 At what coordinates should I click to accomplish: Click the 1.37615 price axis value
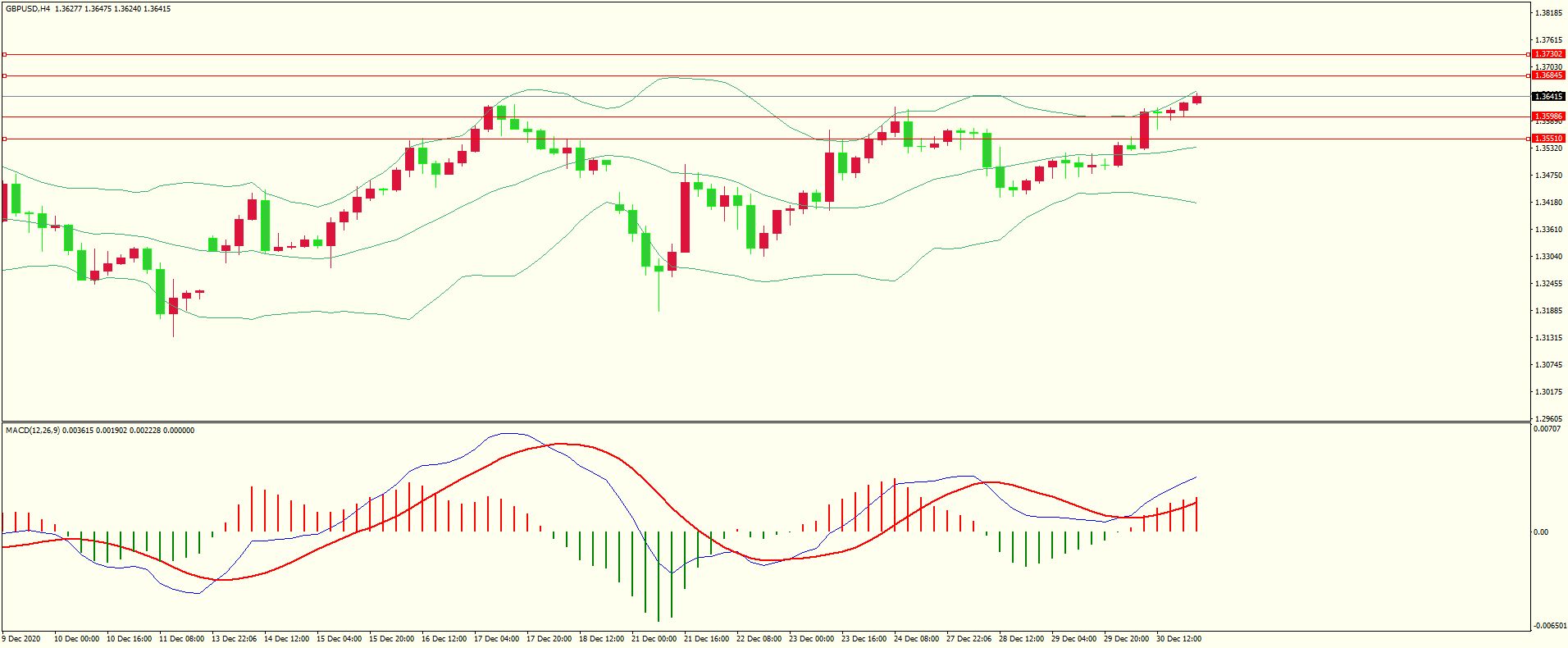pyautogui.click(x=1548, y=40)
